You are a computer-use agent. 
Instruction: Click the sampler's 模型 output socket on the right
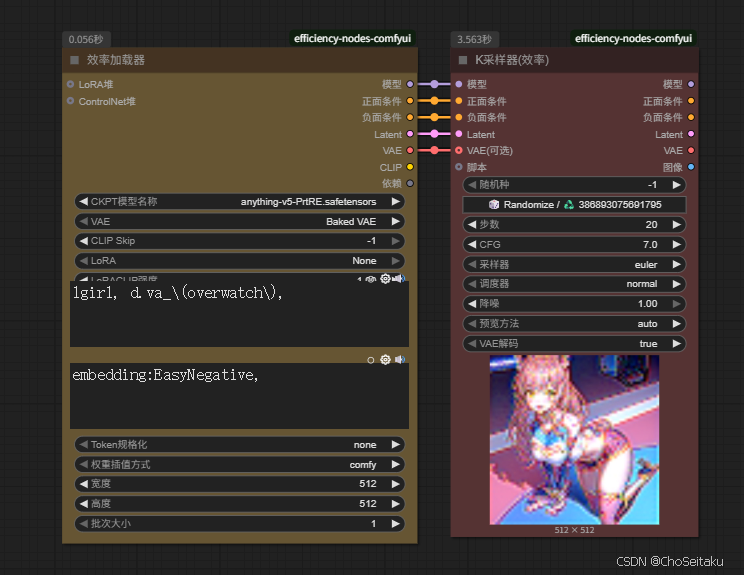[x=691, y=84]
